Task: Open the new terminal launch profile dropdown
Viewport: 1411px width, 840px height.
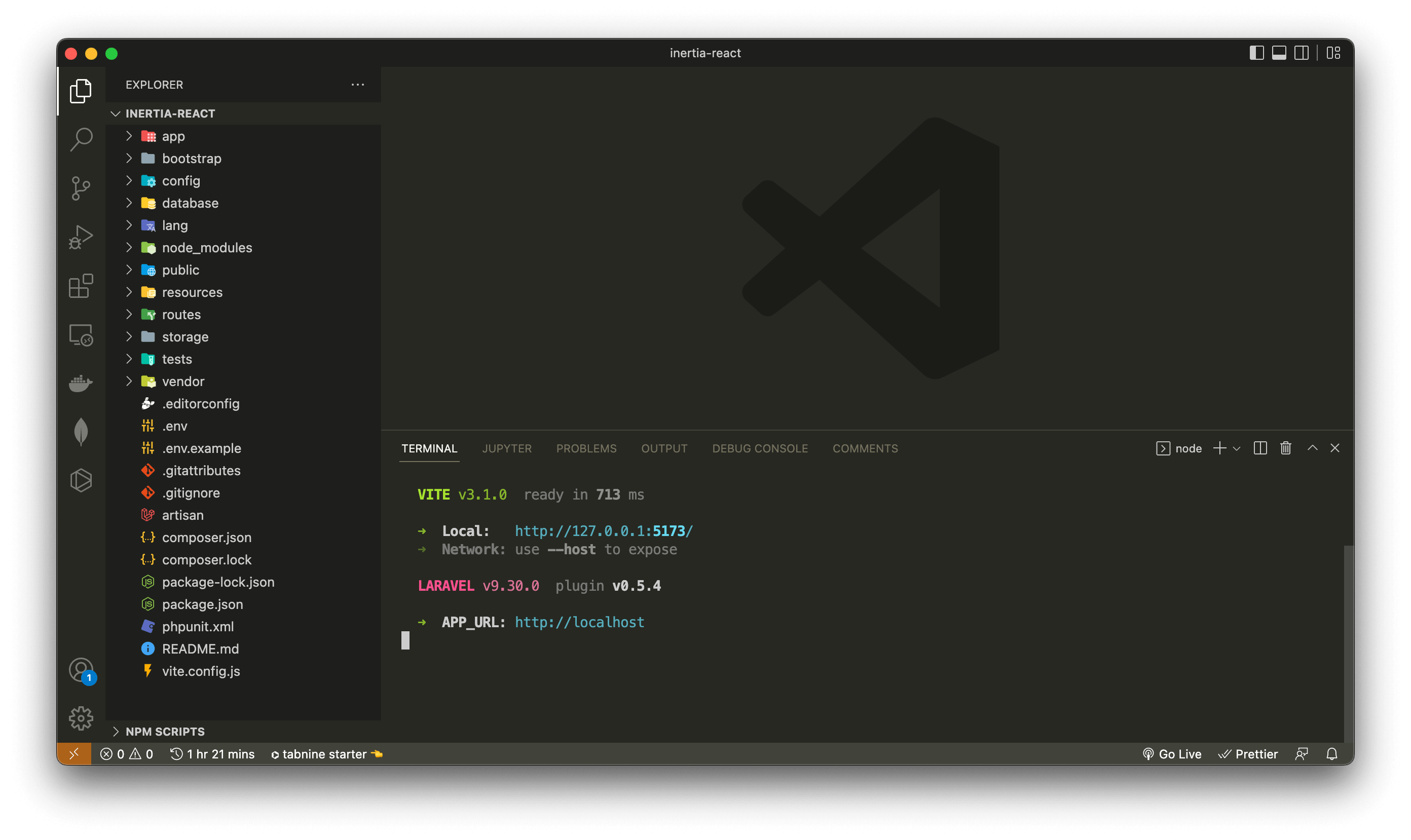Action: (x=1237, y=449)
